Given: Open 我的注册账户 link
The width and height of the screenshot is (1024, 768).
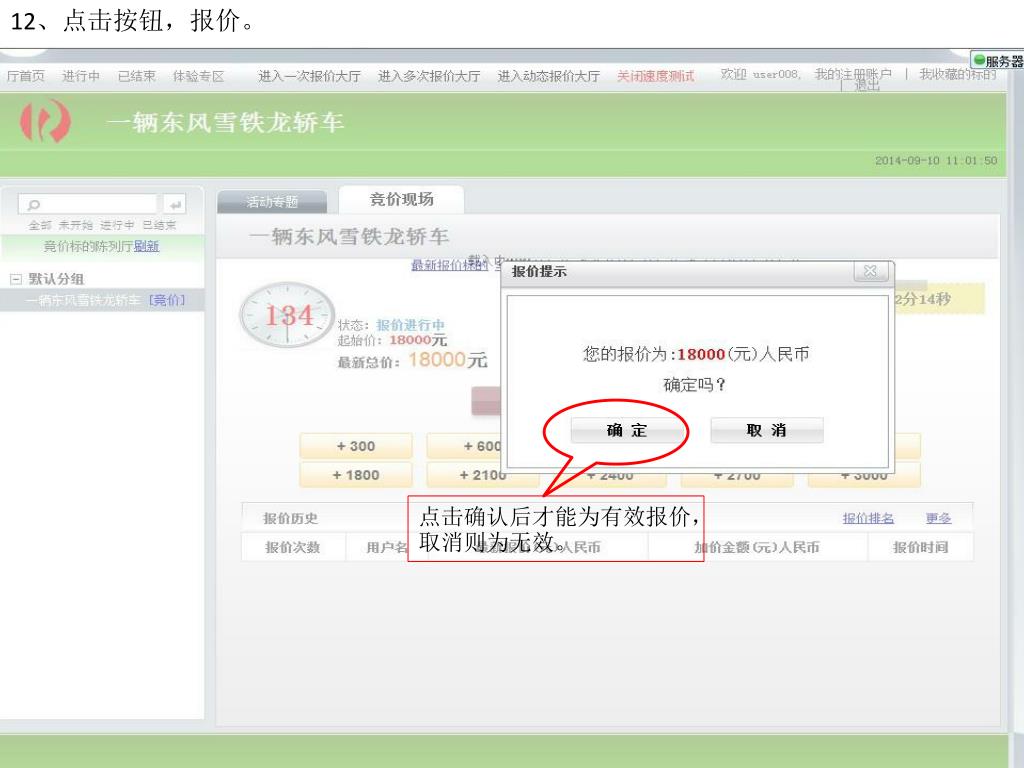Looking at the screenshot, I should click(x=853, y=74).
